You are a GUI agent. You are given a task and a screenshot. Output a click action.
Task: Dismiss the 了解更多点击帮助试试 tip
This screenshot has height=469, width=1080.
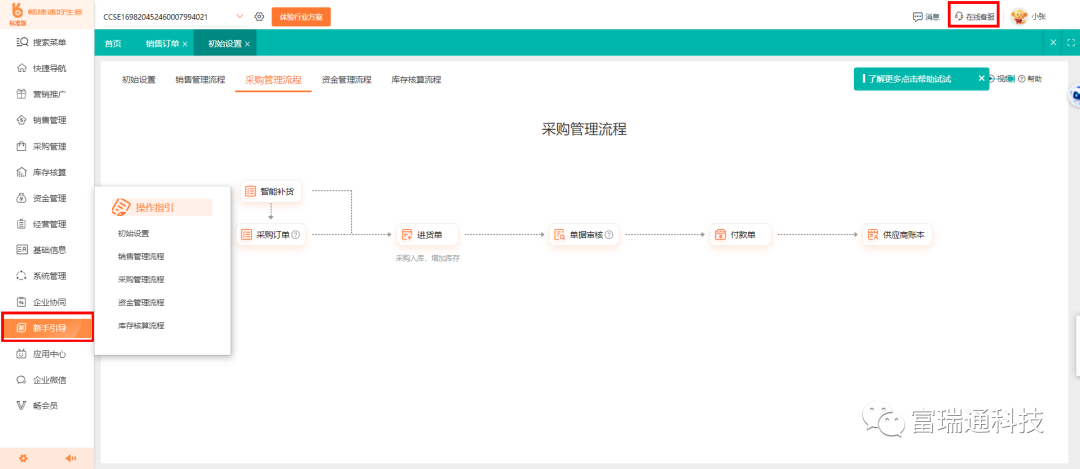pyautogui.click(x=982, y=79)
